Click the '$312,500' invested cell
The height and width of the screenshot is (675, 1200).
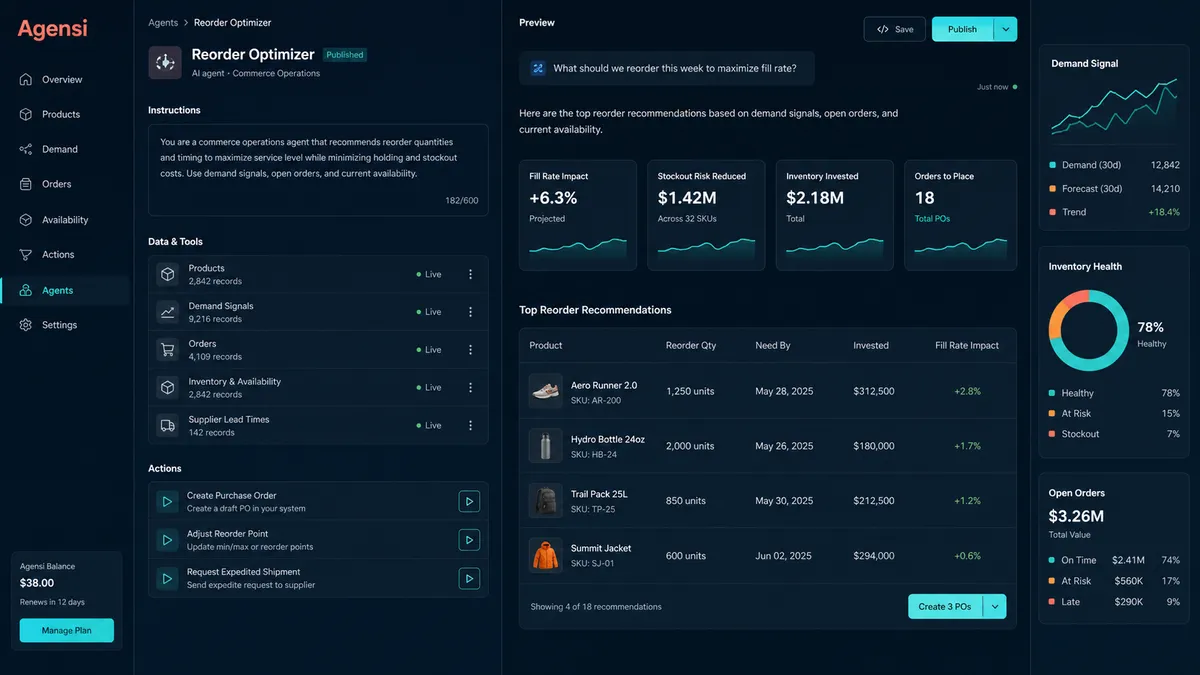[874, 391]
